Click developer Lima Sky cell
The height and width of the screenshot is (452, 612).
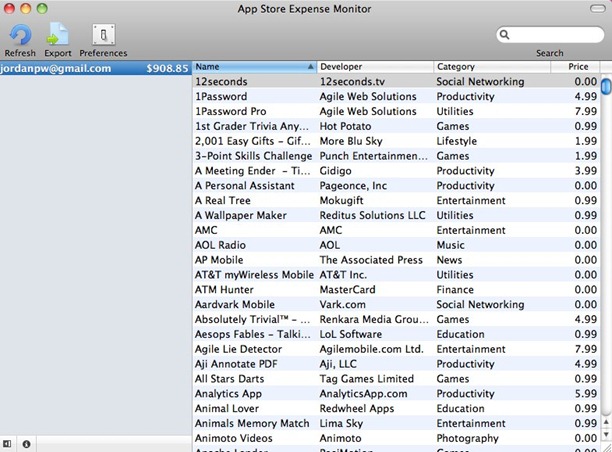pyautogui.click(x=341, y=423)
